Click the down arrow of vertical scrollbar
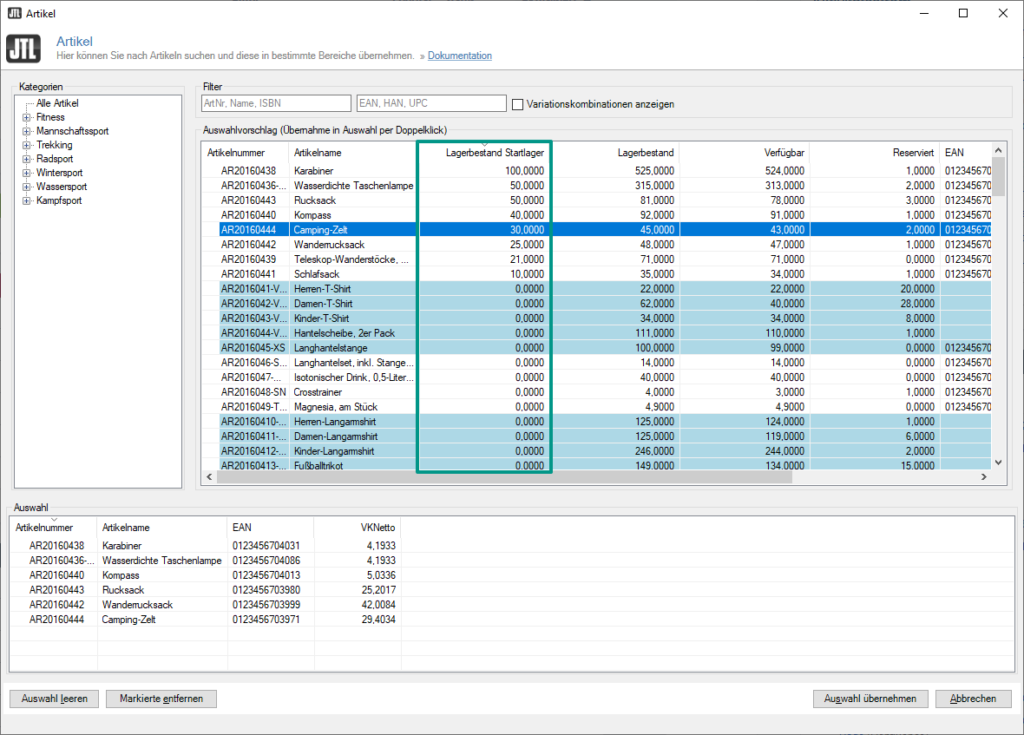The height and width of the screenshot is (735, 1024). click(x=996, y=462)
